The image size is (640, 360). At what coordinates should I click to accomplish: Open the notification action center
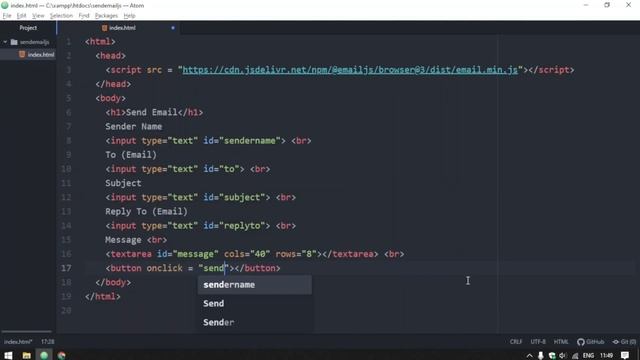pyautogui.click(x=624, y=356)
